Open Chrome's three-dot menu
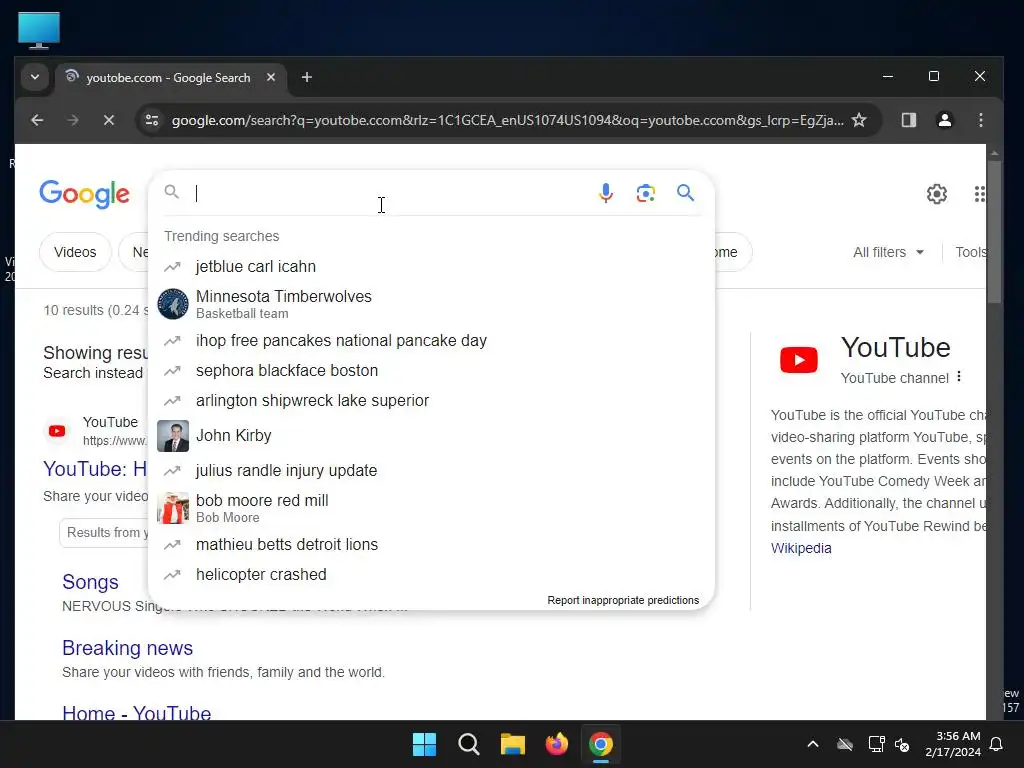Screen dimensions: 1024x768 click(980, 120)
